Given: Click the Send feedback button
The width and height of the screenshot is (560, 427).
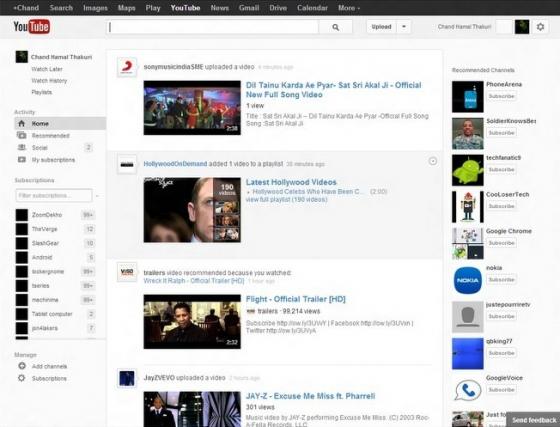Looking at the screenshot, I should click(x=534, y=420).
